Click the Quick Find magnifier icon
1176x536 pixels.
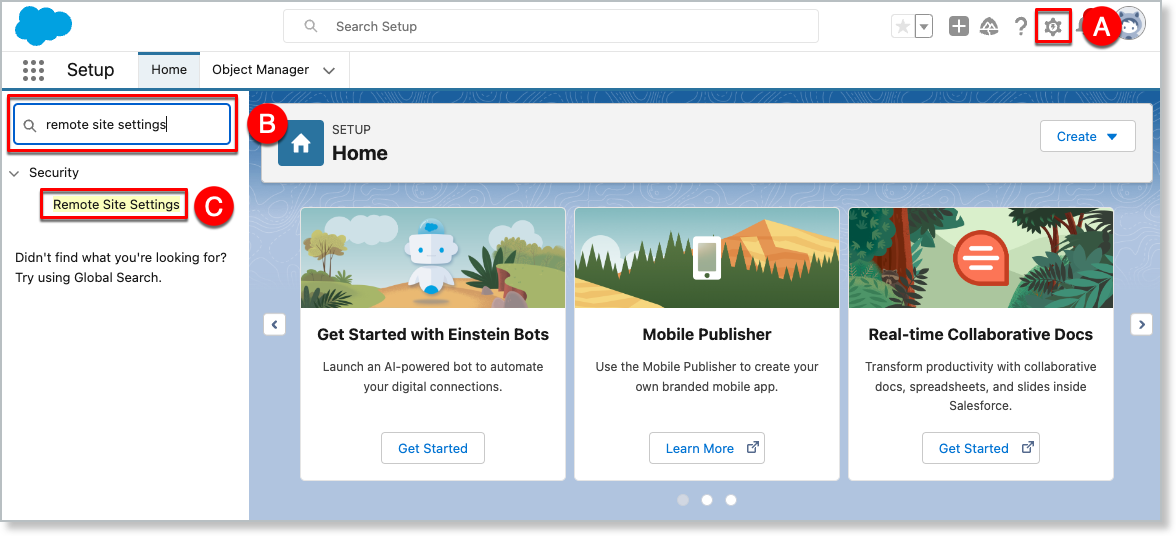30,126
